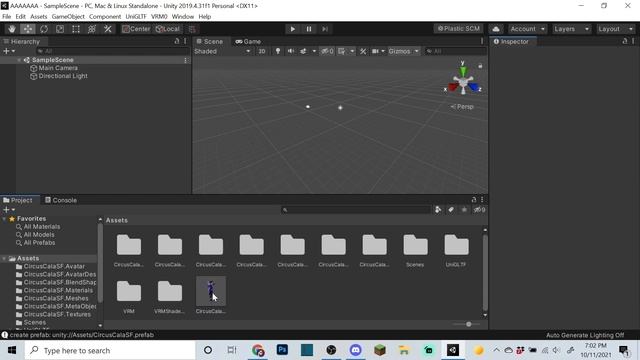Click the Pause button

[x=309, y=29]
